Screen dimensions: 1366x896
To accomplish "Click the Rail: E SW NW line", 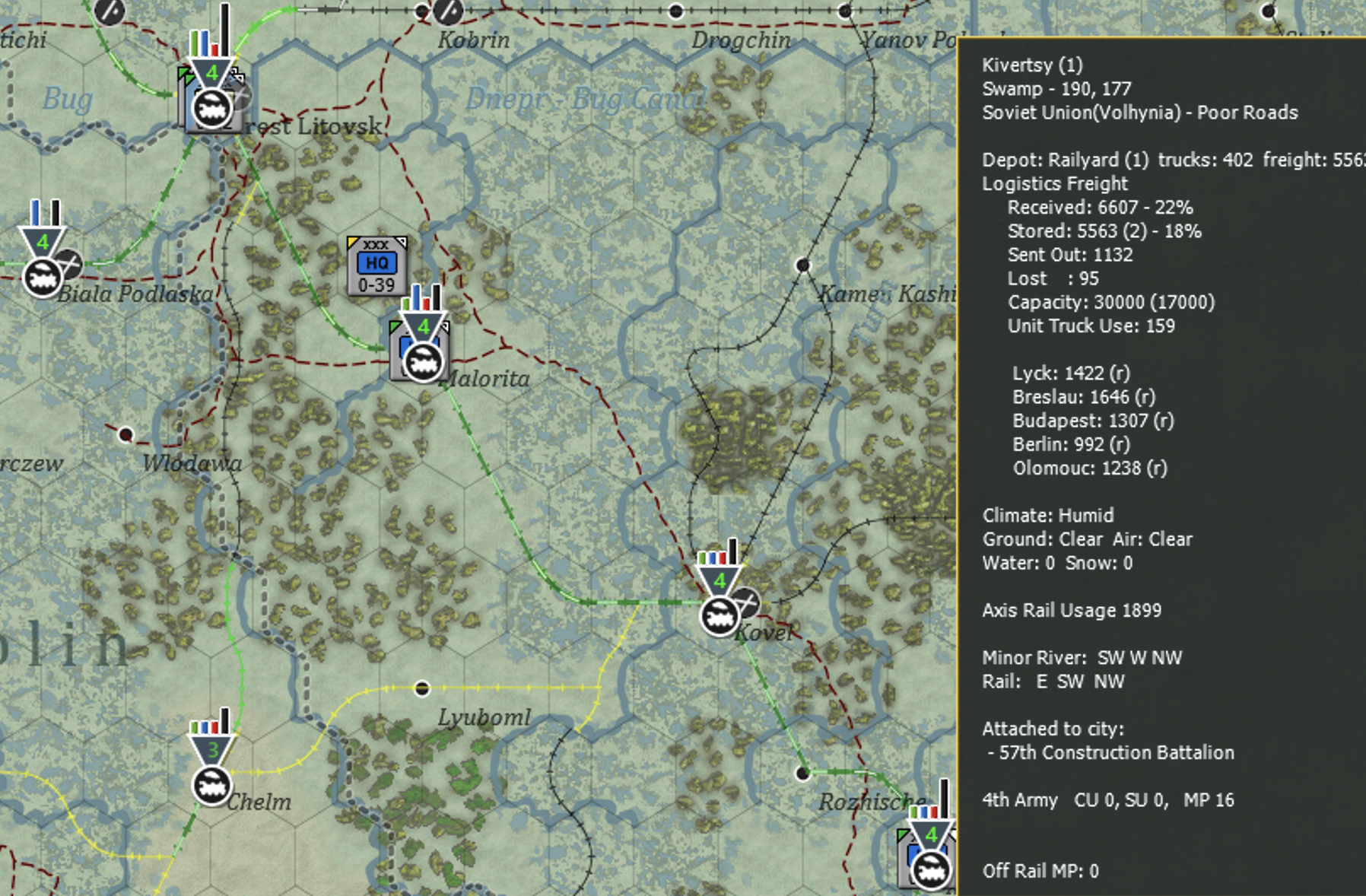I will (1053, 682).
